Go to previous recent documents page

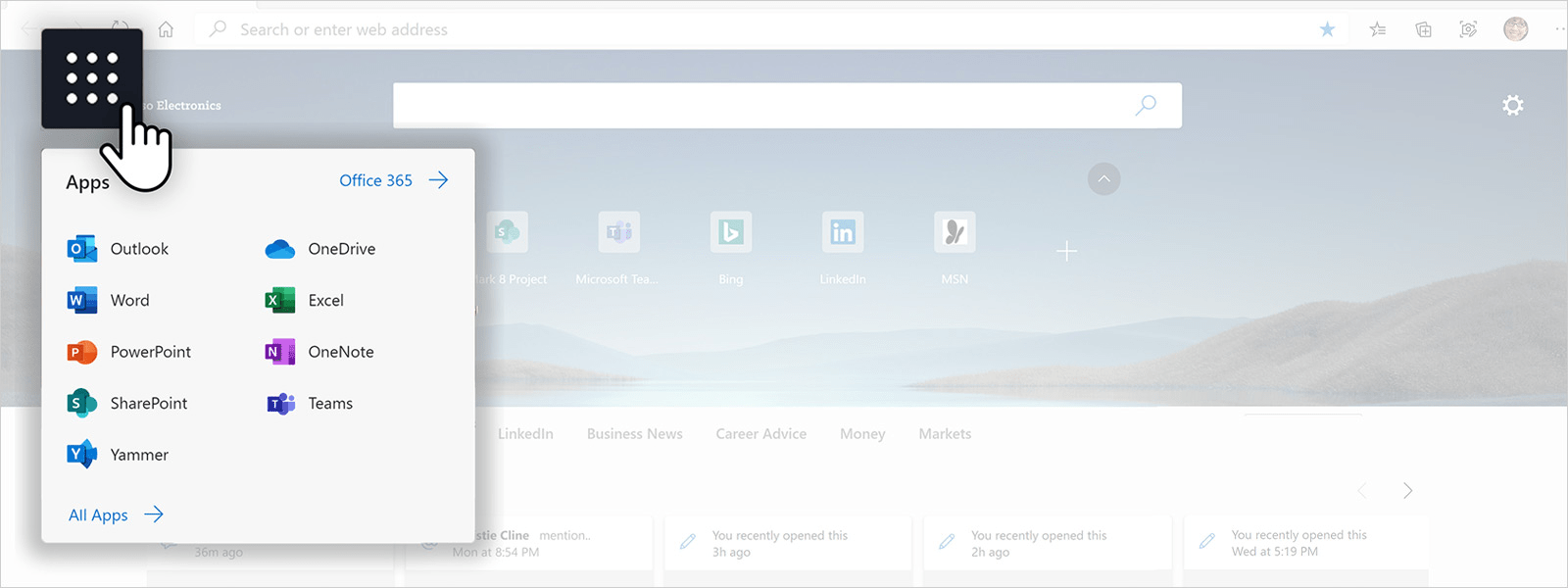coord(1362,490)
